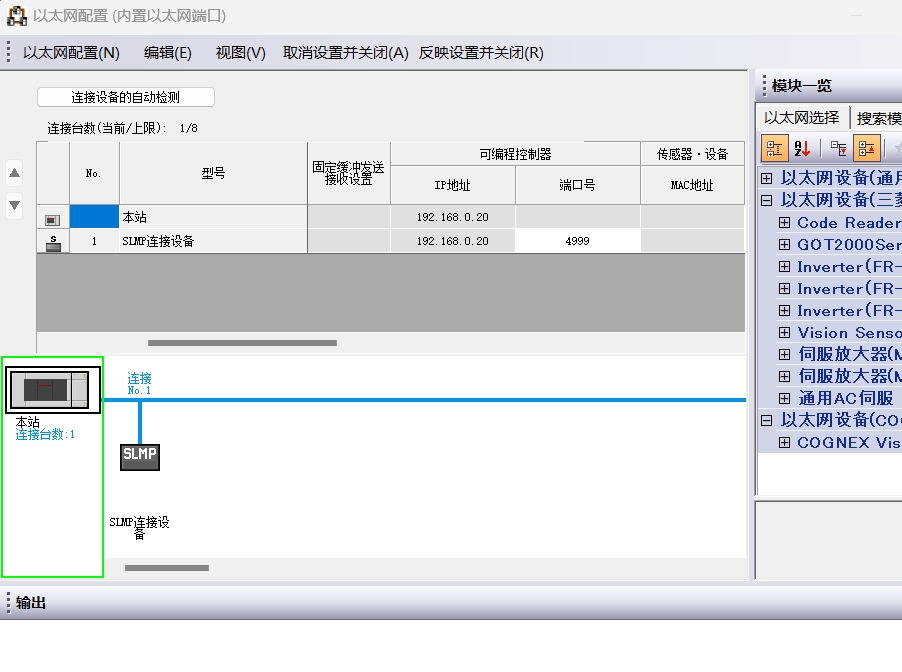The height and width of the screenshot is (672, 902).
Task: Click the collapse all tree icon
Action: (867, 149)
